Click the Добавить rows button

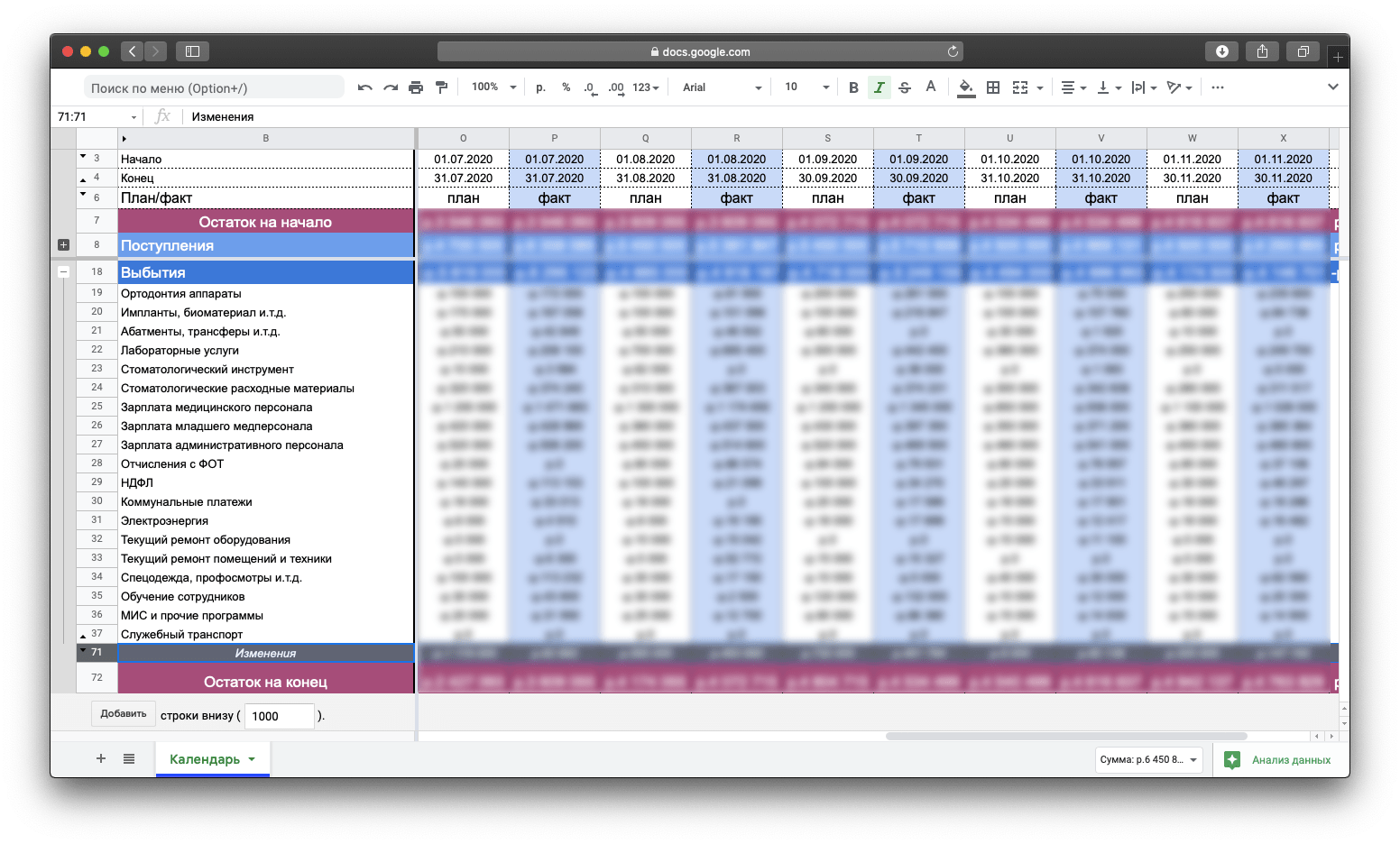coord(124,714)
